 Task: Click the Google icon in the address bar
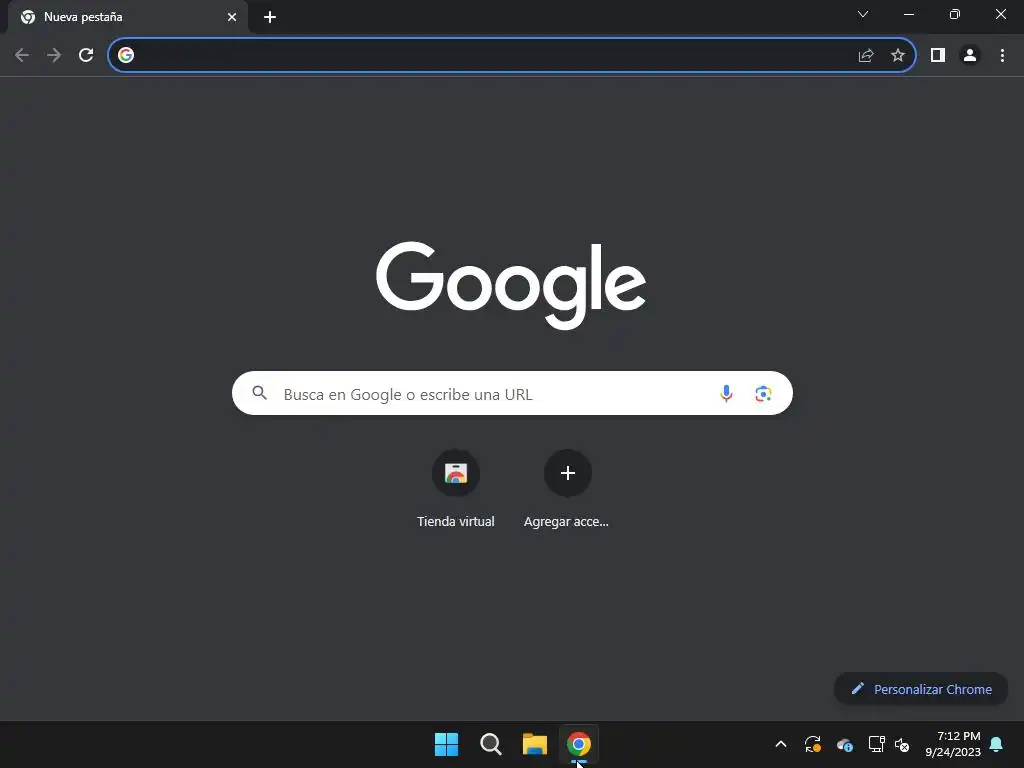click(x=126, y=55)
